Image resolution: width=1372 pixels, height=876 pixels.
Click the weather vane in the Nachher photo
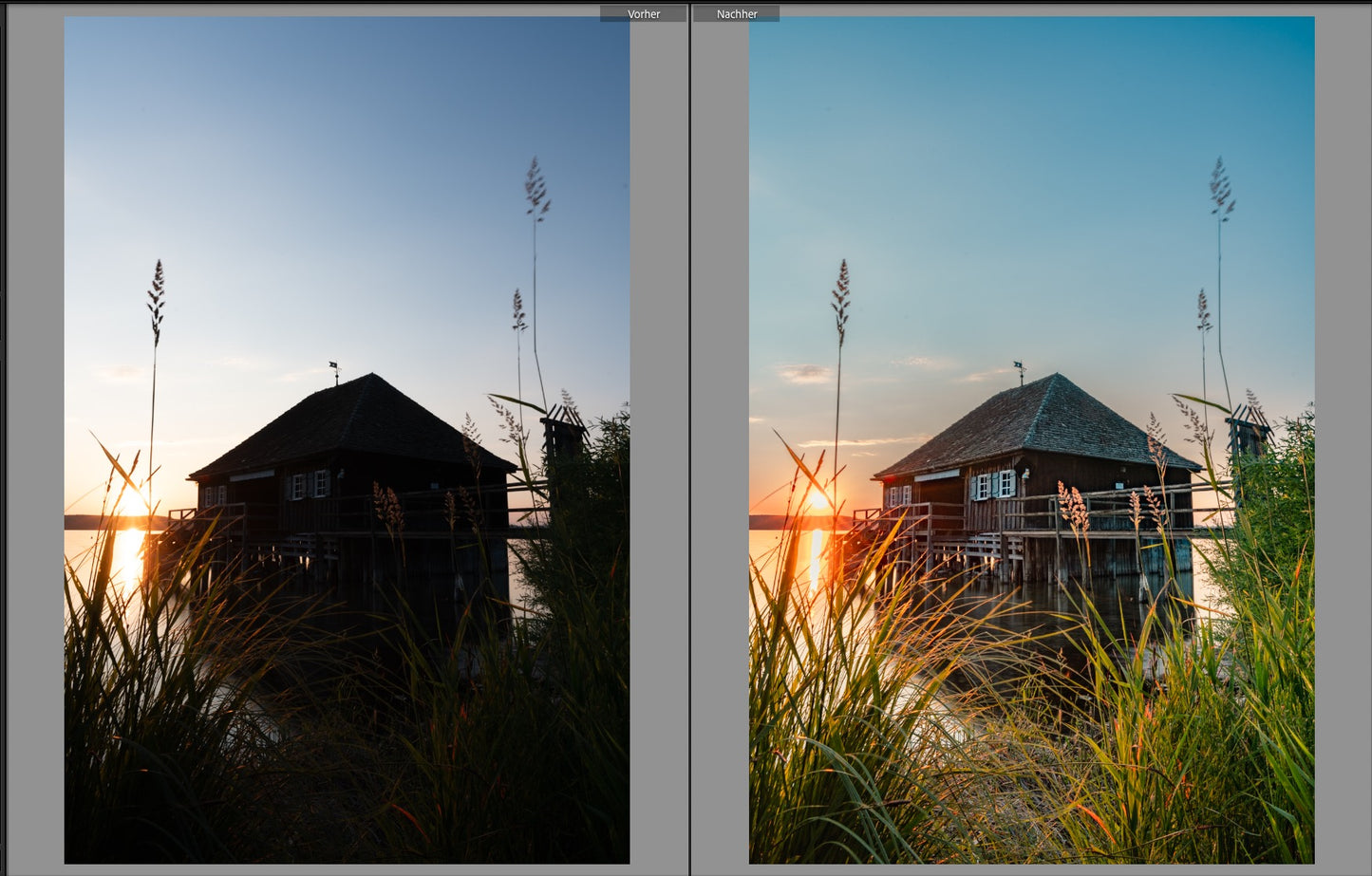[1020, 369]
